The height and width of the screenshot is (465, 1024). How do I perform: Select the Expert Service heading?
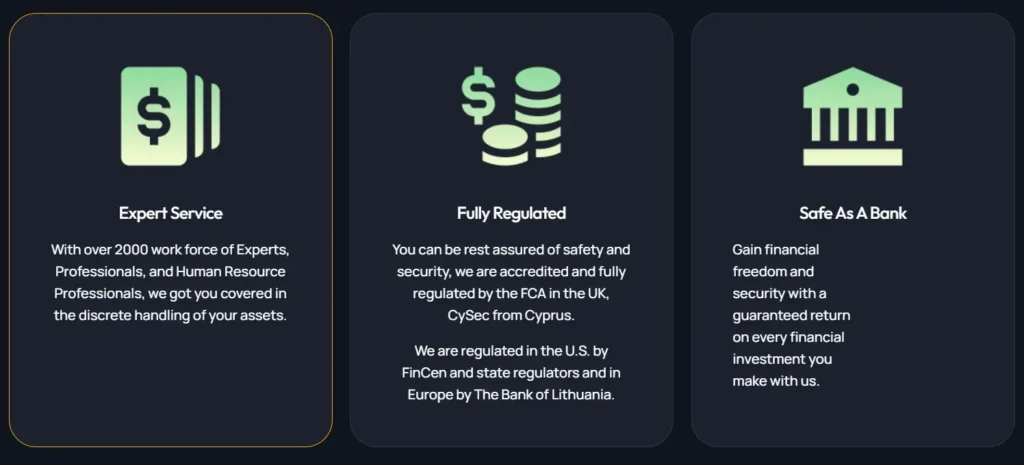coord(171,213)
